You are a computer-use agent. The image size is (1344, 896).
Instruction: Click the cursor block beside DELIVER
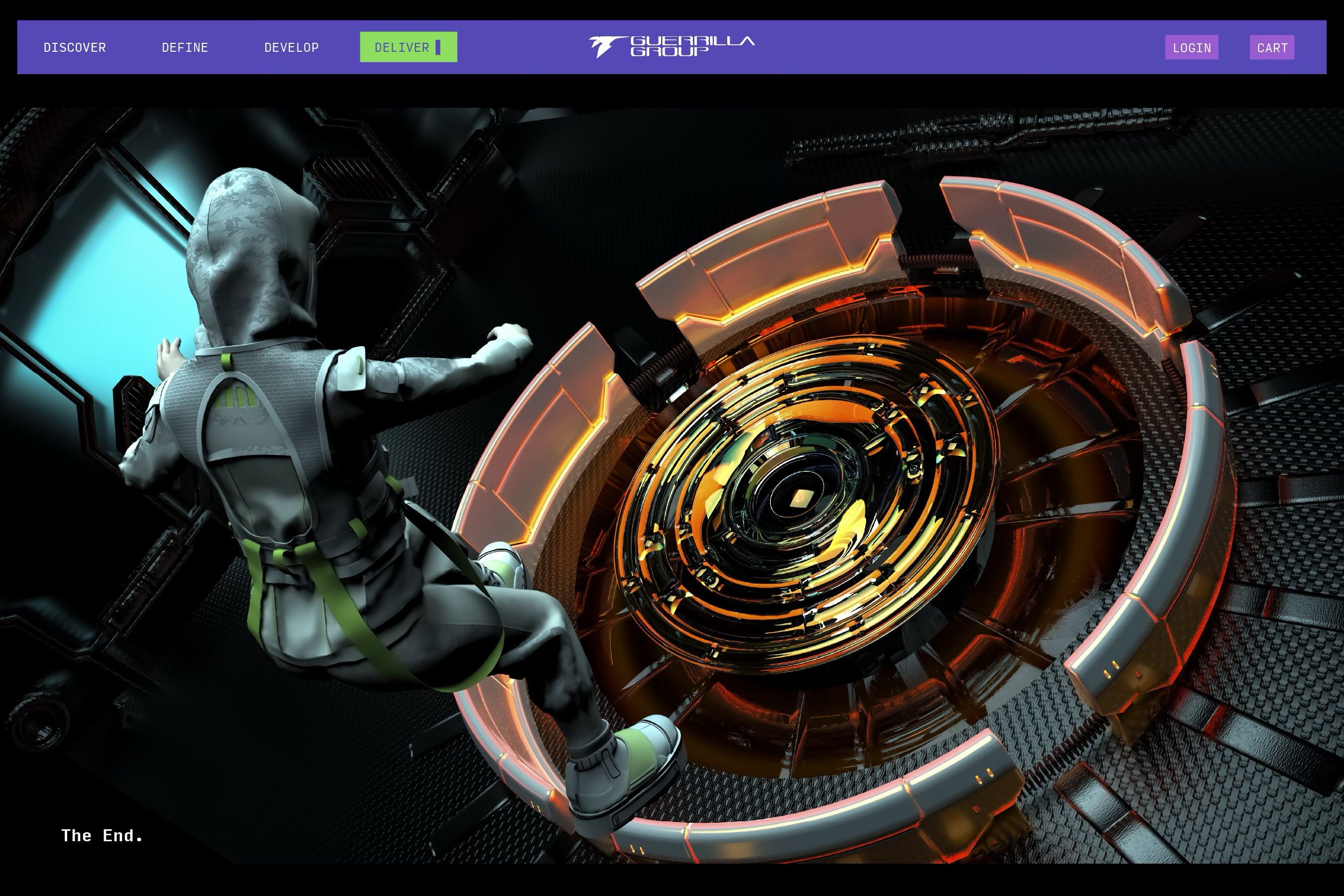438,47
